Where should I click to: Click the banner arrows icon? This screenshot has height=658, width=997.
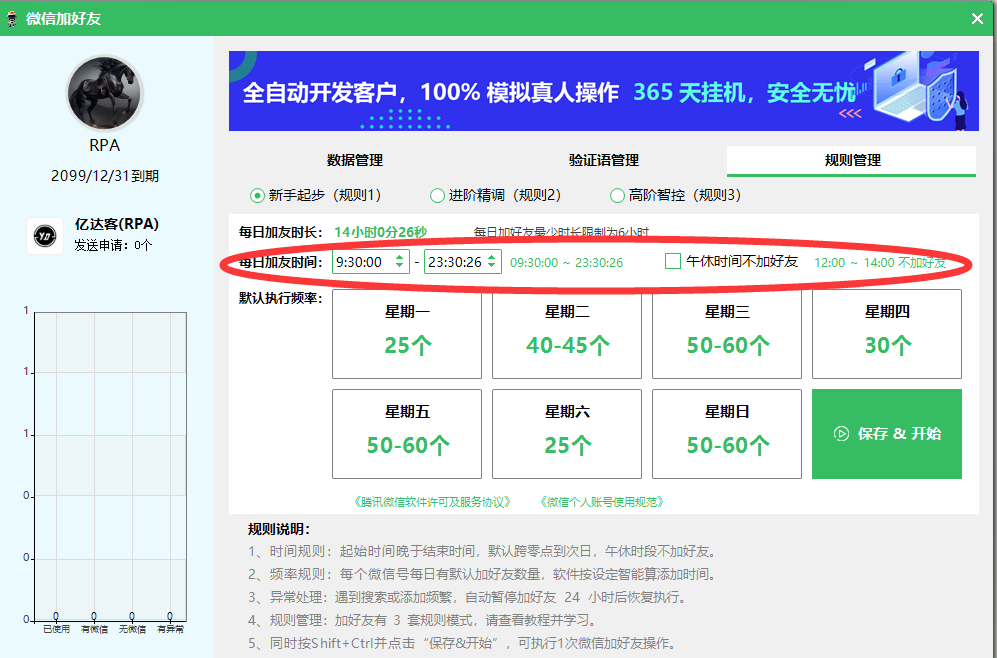(x=850, y=113)
